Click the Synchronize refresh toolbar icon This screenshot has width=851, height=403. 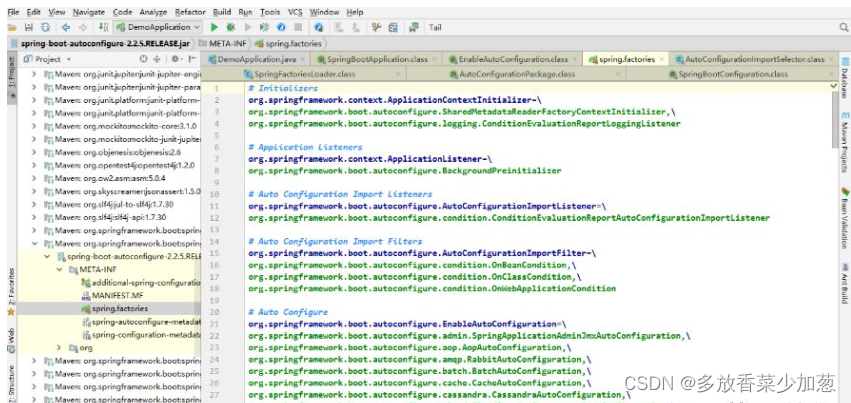click(x=46, y=27)
